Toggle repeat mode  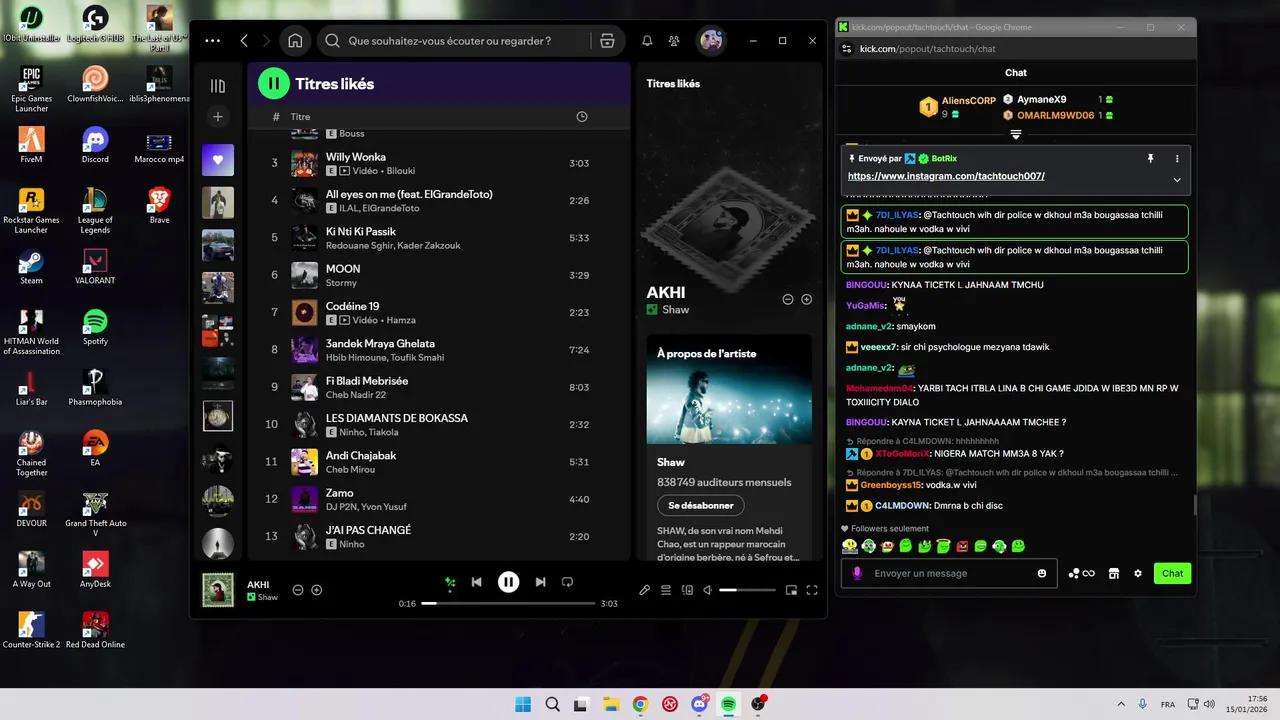click(567, 582)
